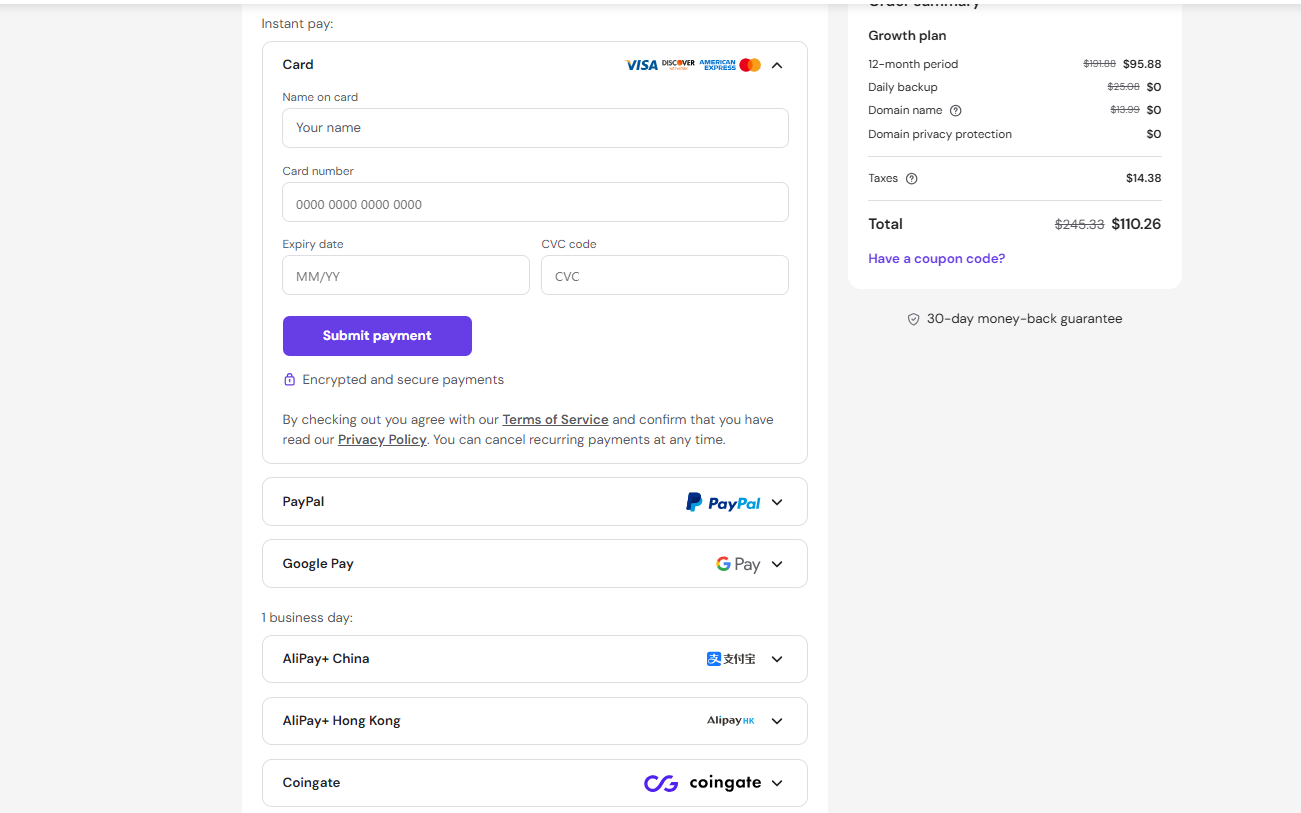This screenshot has height=813, width=1301.
Task: Focus the CVC code field
Action: point(665,275)
